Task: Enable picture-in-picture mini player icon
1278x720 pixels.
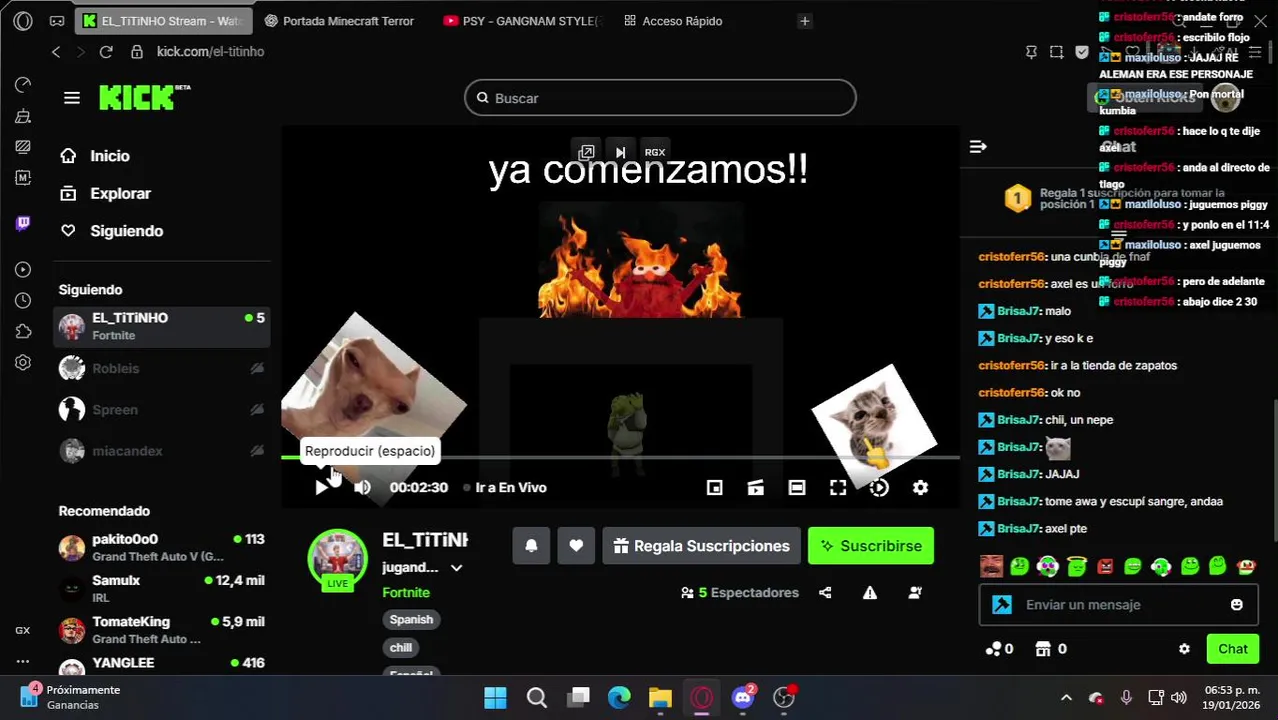Action: coord(714,487)
